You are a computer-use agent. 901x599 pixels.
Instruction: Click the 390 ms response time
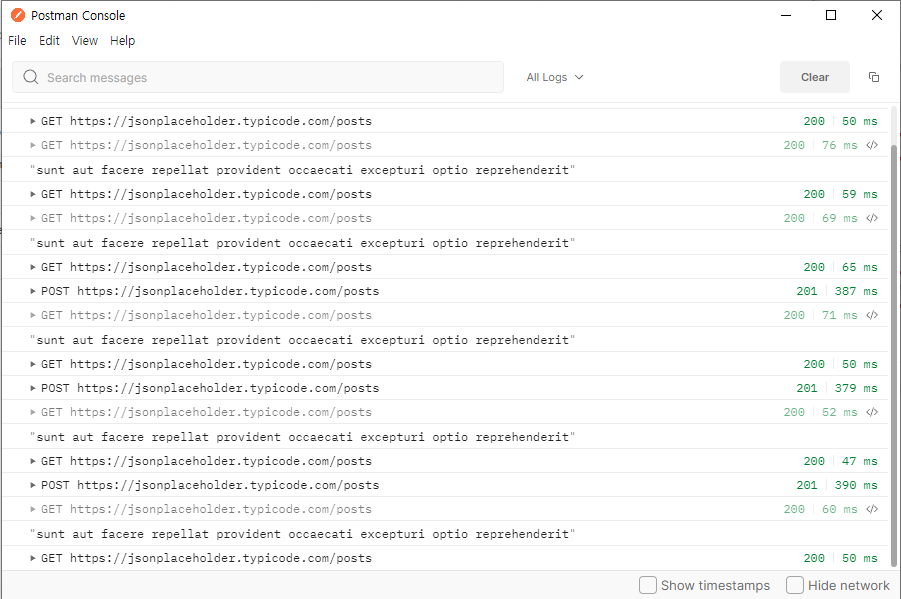pyautogui.click(x=856, y=486)
